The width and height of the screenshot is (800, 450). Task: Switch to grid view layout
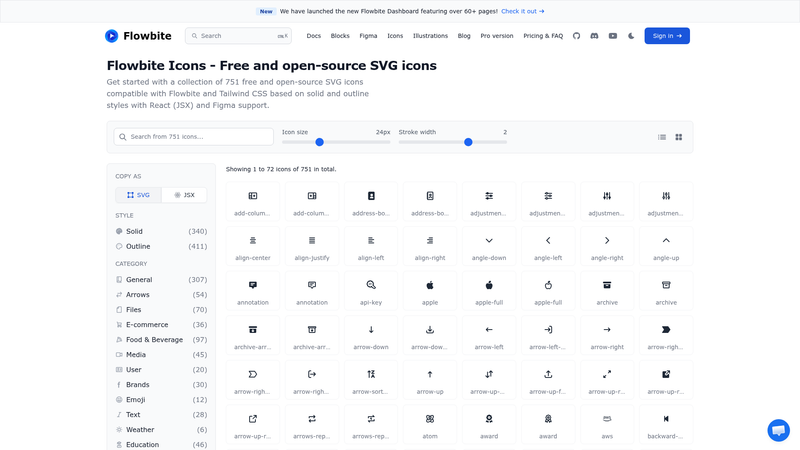pyautogui.click(x=679, y=137)
